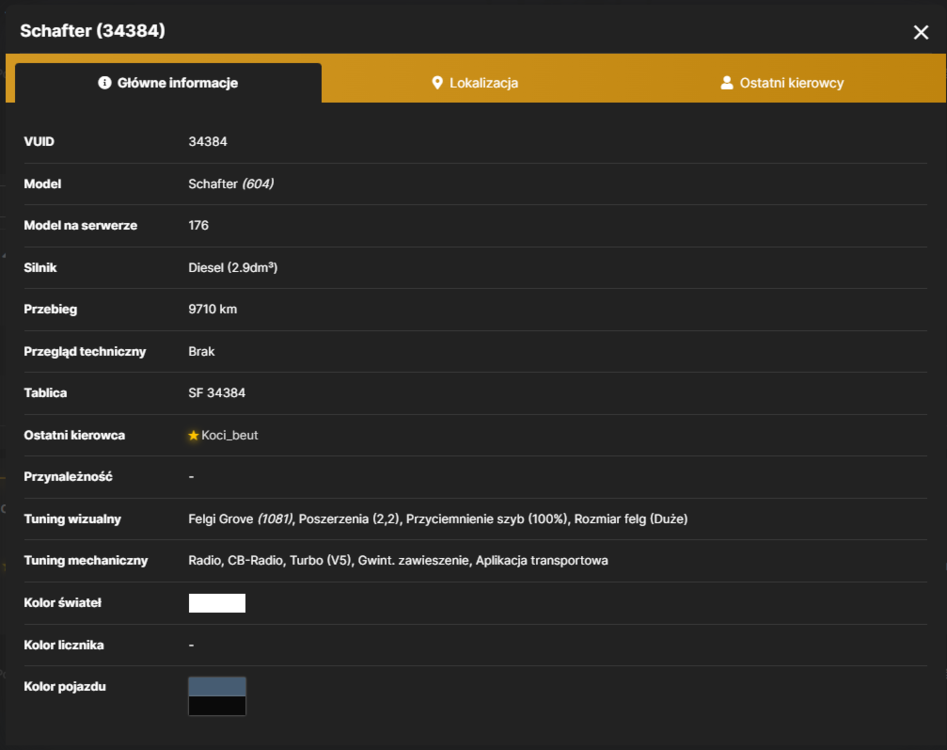The width and height of the screenshot is (947, 750).
Task: Click the Silnik row label
Action: (x=40, y=268)
